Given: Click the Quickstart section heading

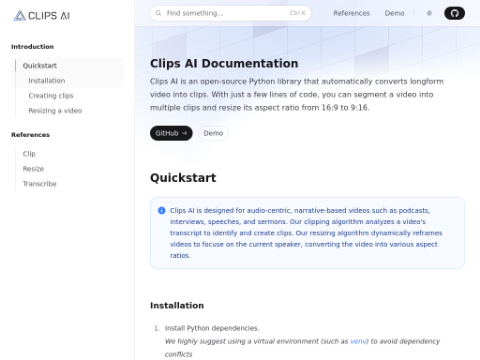Looking at the screenshot, I should 183,178.
